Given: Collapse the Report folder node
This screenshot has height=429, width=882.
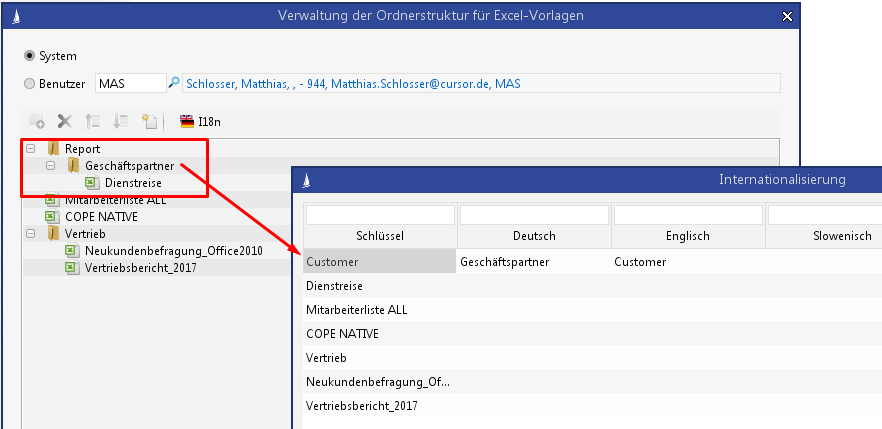Looking at the screenshot, I should click(29, 149).
